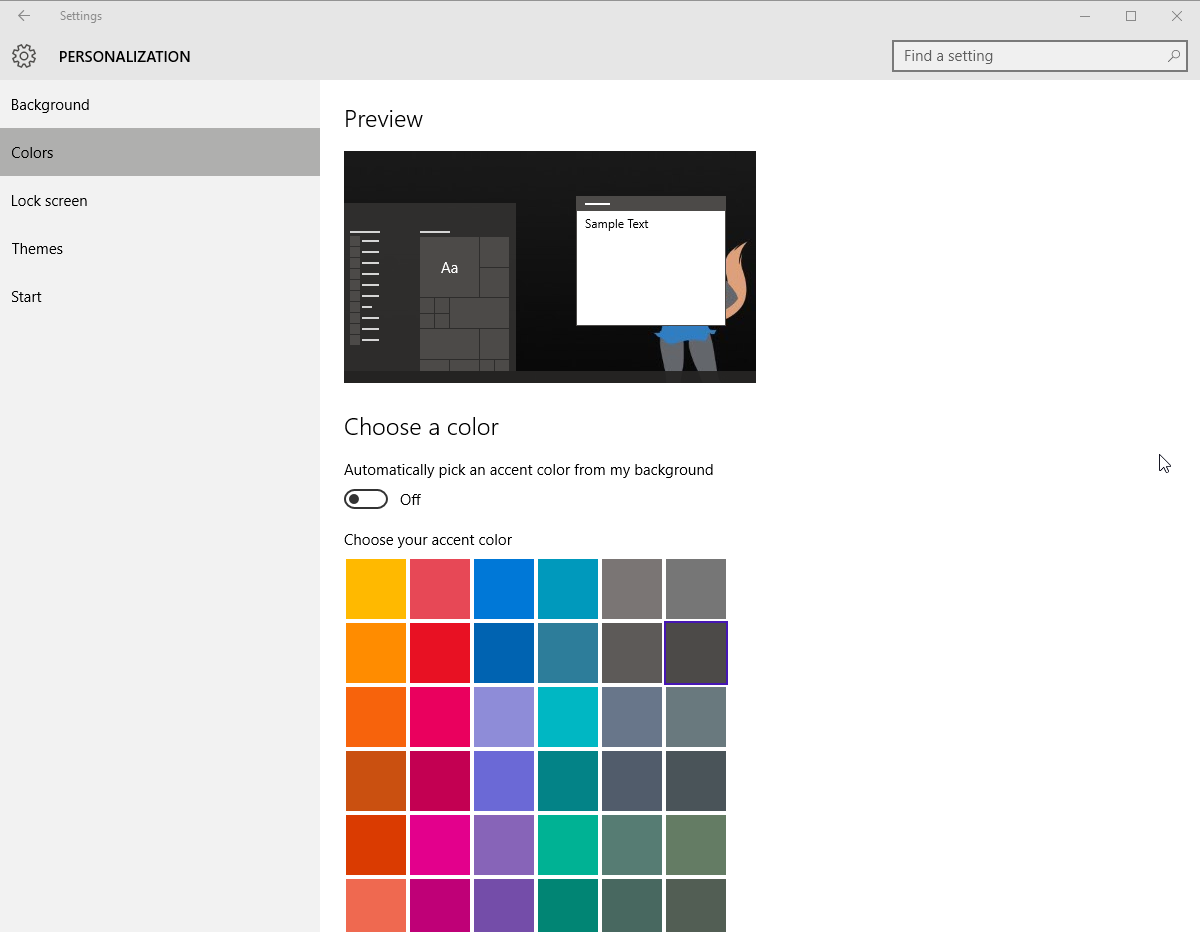Image resolution: width=1200 pixels, height=932 pixels.
Task: Open the Themes settings page
Action: (160, 249)
